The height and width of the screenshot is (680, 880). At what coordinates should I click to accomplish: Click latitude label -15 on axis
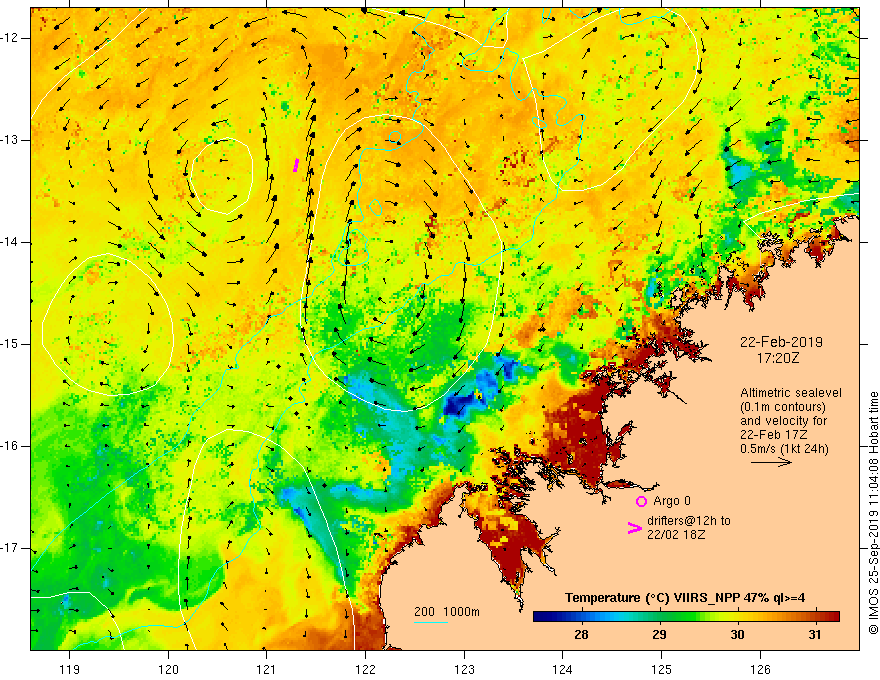(10, 344)
